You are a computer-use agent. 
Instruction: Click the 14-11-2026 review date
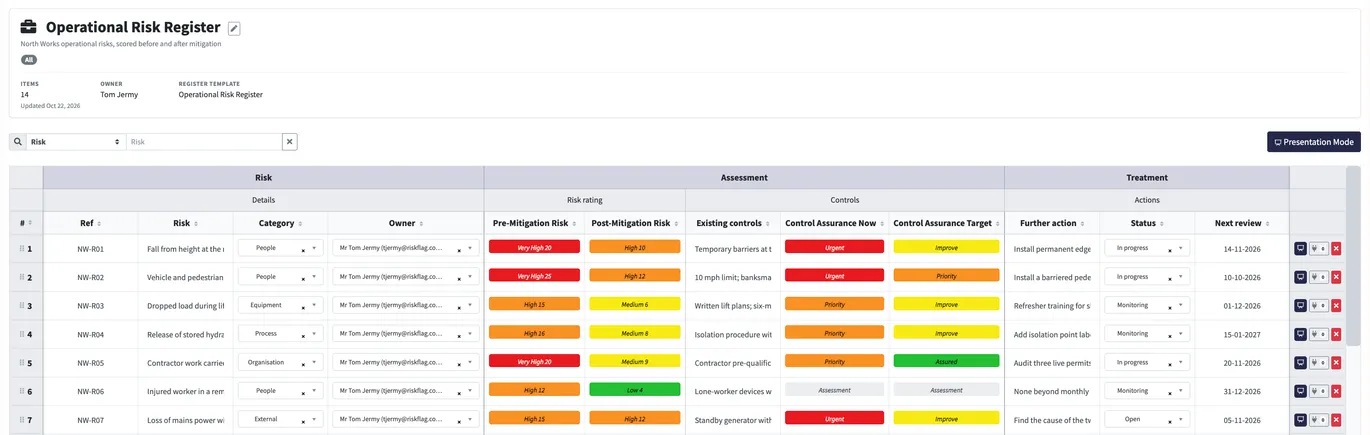(x=1242, y=248)
